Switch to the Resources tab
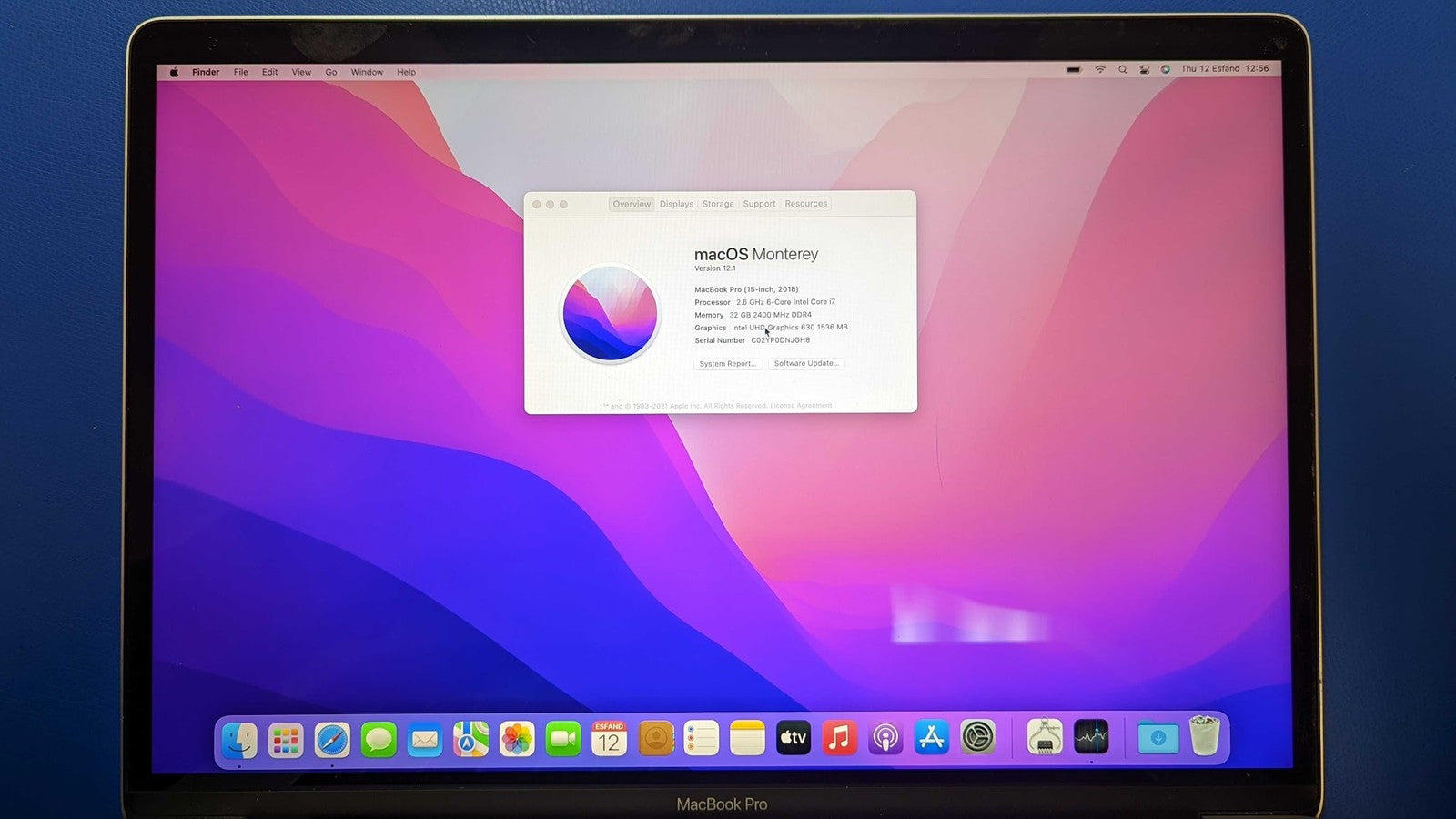Screen dimensions: 1456x819 tap(806, 204)
